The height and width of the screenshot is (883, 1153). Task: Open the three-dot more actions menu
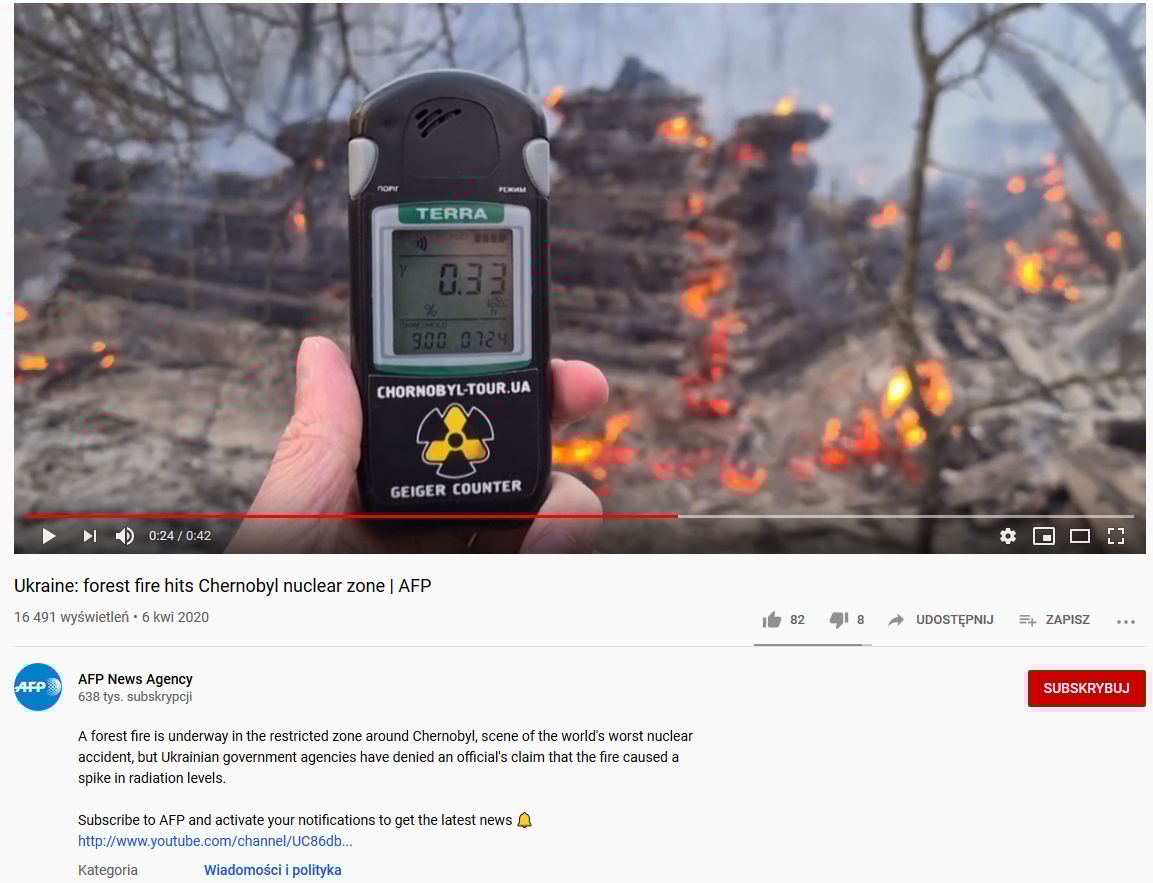[1125, 621]
